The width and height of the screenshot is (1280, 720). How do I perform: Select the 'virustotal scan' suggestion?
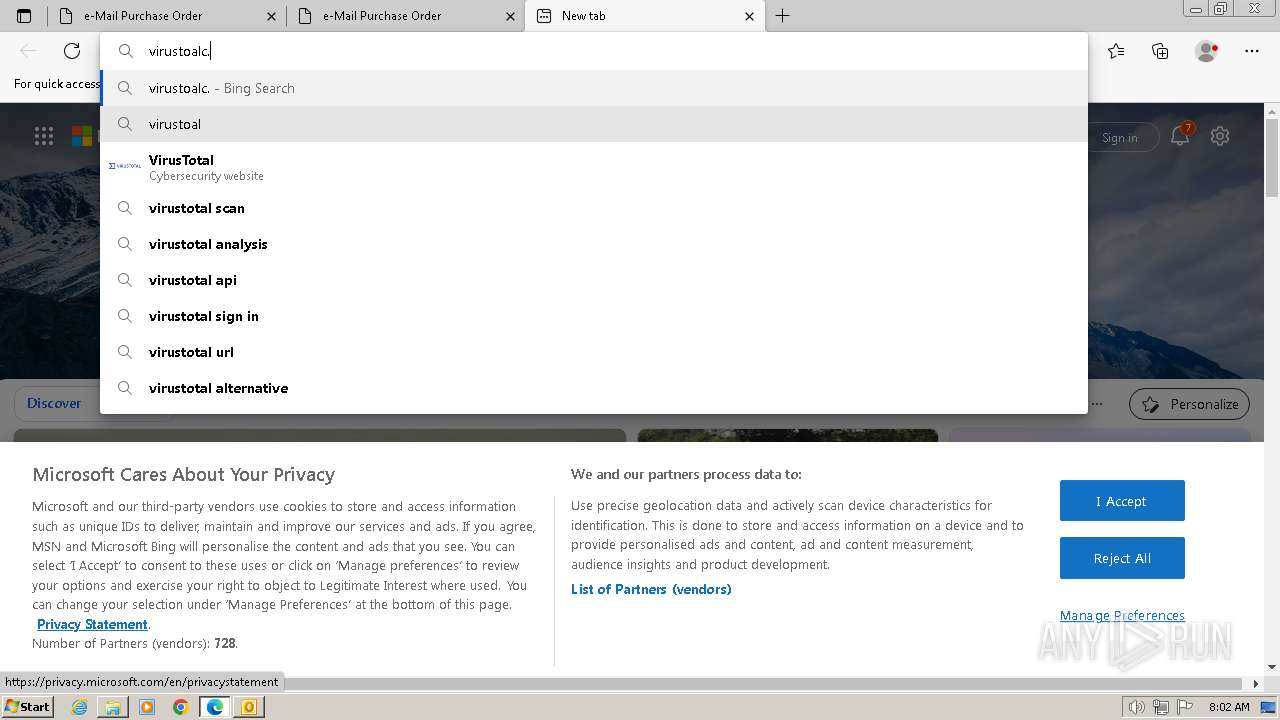tap(594, 208)
